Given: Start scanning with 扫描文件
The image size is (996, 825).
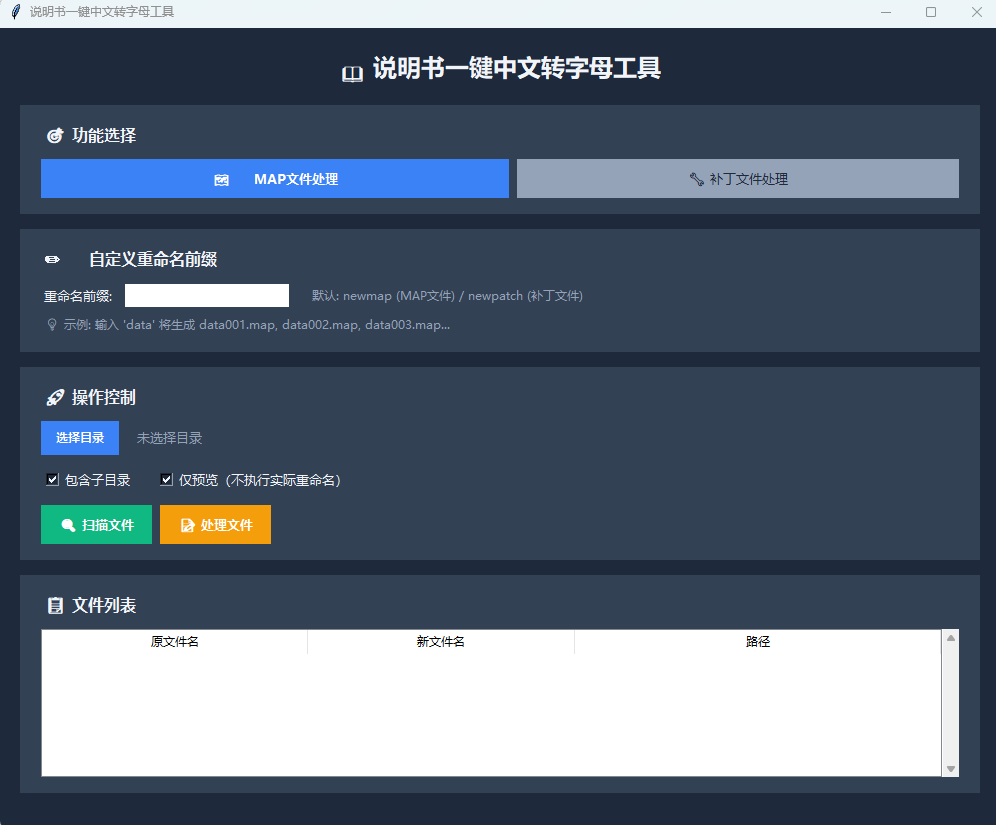Looking at the screenshot, I should coord(96,524).
